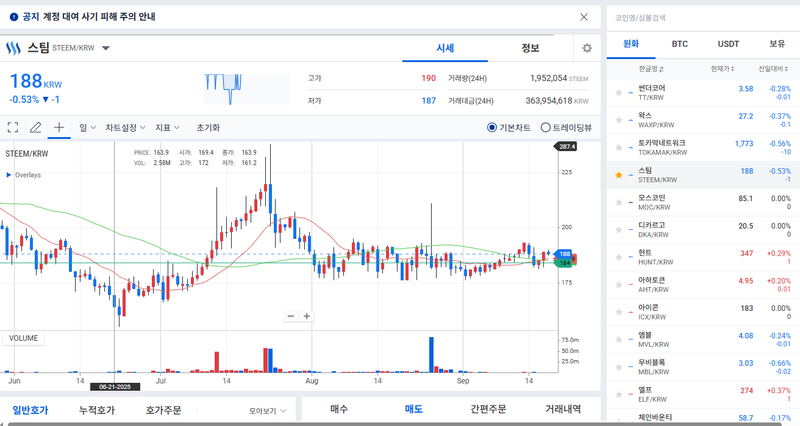
Task: Favorite the 디카르고 DKA/KRW star
Action: pyautogui.click(x=618, y=230)
